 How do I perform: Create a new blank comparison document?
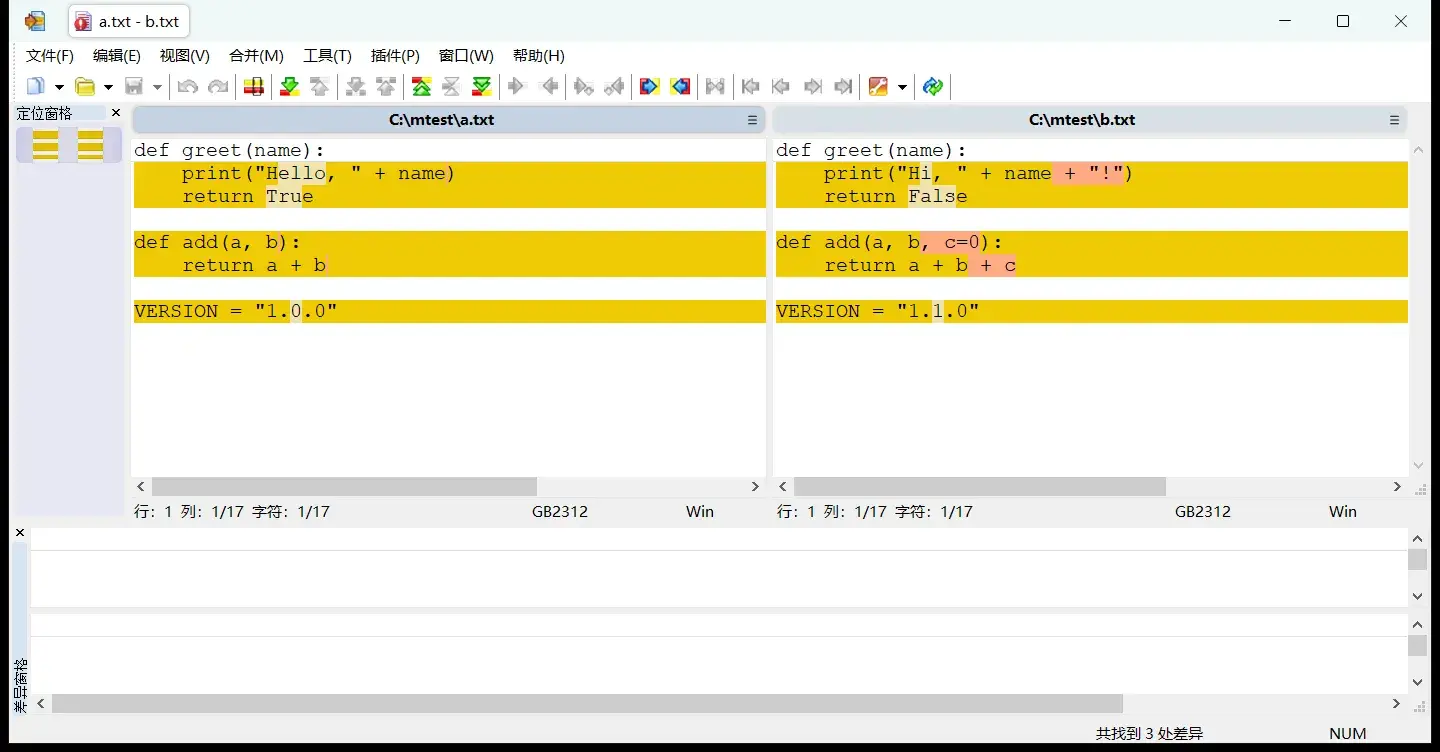point(36,87)
